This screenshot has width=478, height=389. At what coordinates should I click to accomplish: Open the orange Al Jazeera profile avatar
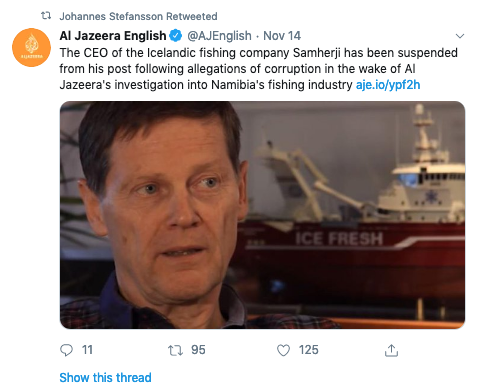point(31,47)
